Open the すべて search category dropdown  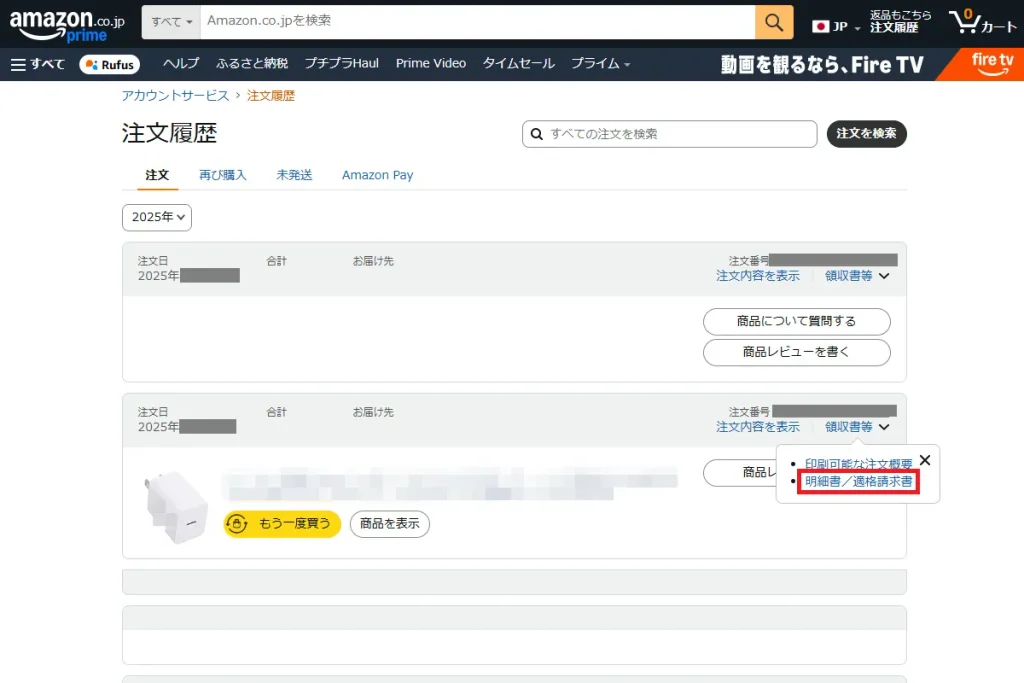tap(171, 22)
